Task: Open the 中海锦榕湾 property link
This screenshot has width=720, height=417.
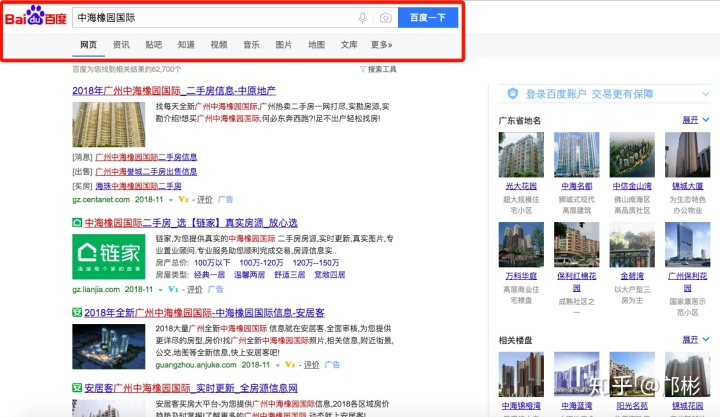Action: point(521,406)
